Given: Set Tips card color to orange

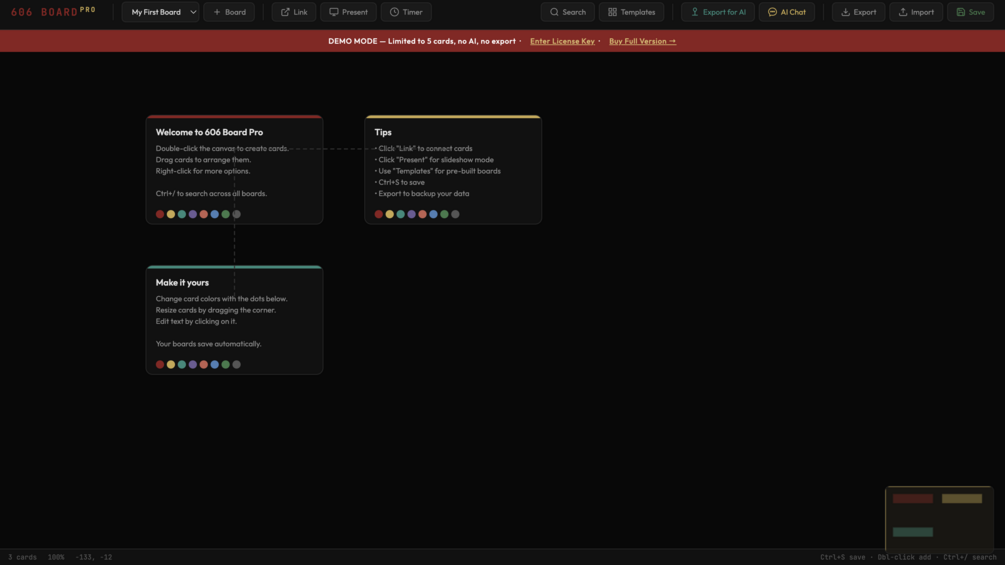Looking at the screenshot, I should coord(422,214).
